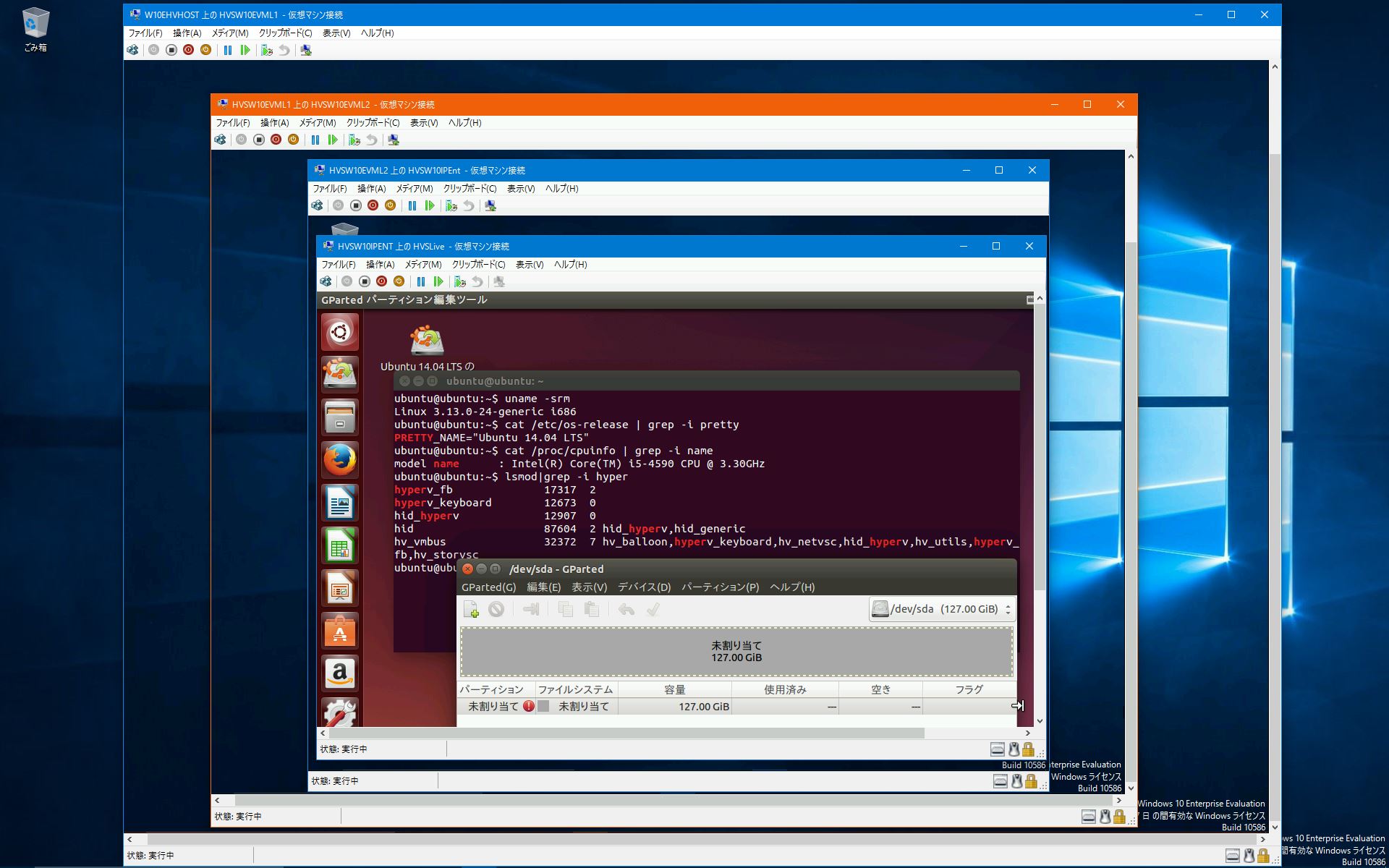
Task: Click checkpoint icon in HVSW10EVML2 window toolbar
Action: pos(354,140)
